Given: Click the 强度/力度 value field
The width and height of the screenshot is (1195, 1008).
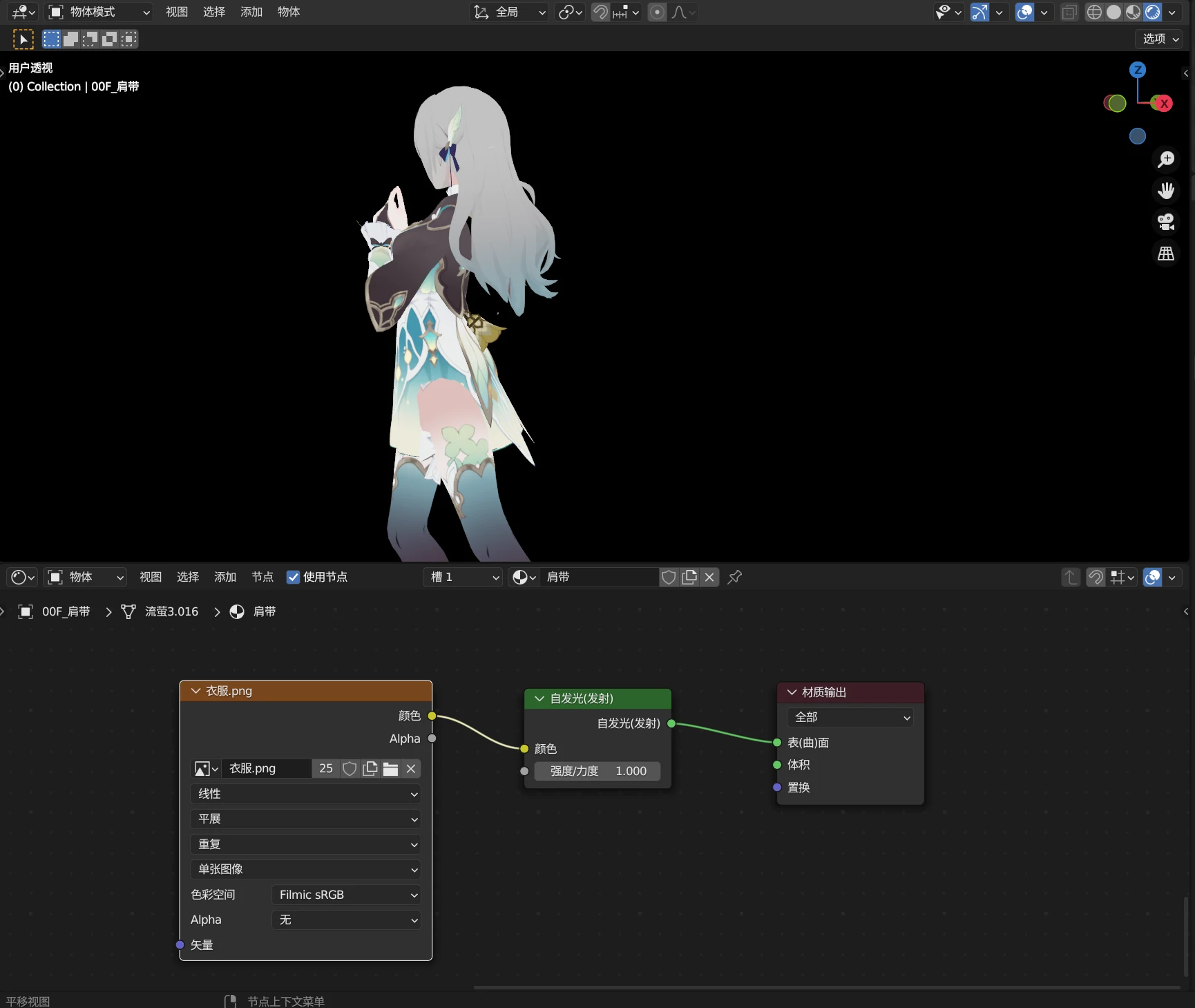Looking at the screenshot, I should 597,771.
